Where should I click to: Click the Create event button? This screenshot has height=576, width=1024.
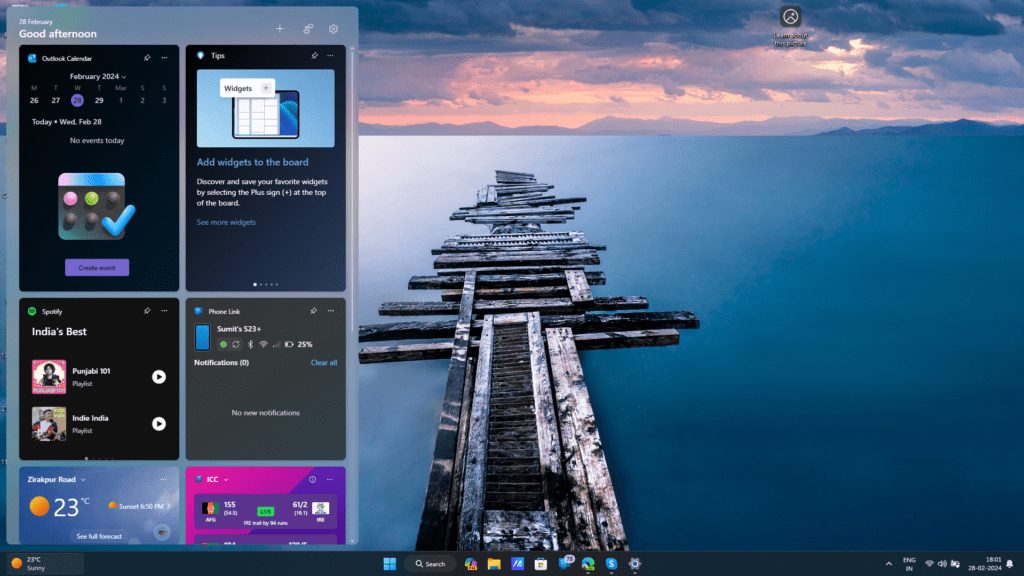tap(96, 267)
